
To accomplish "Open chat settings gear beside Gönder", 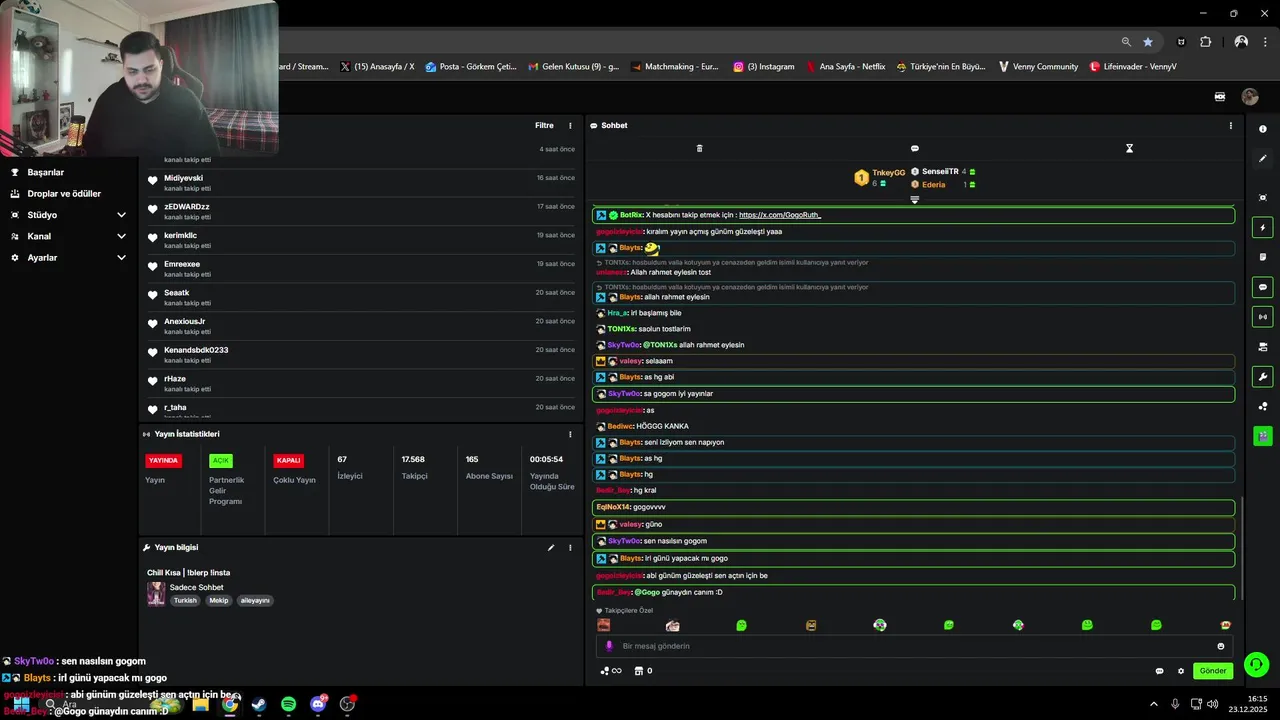I will click(1181, 671).
